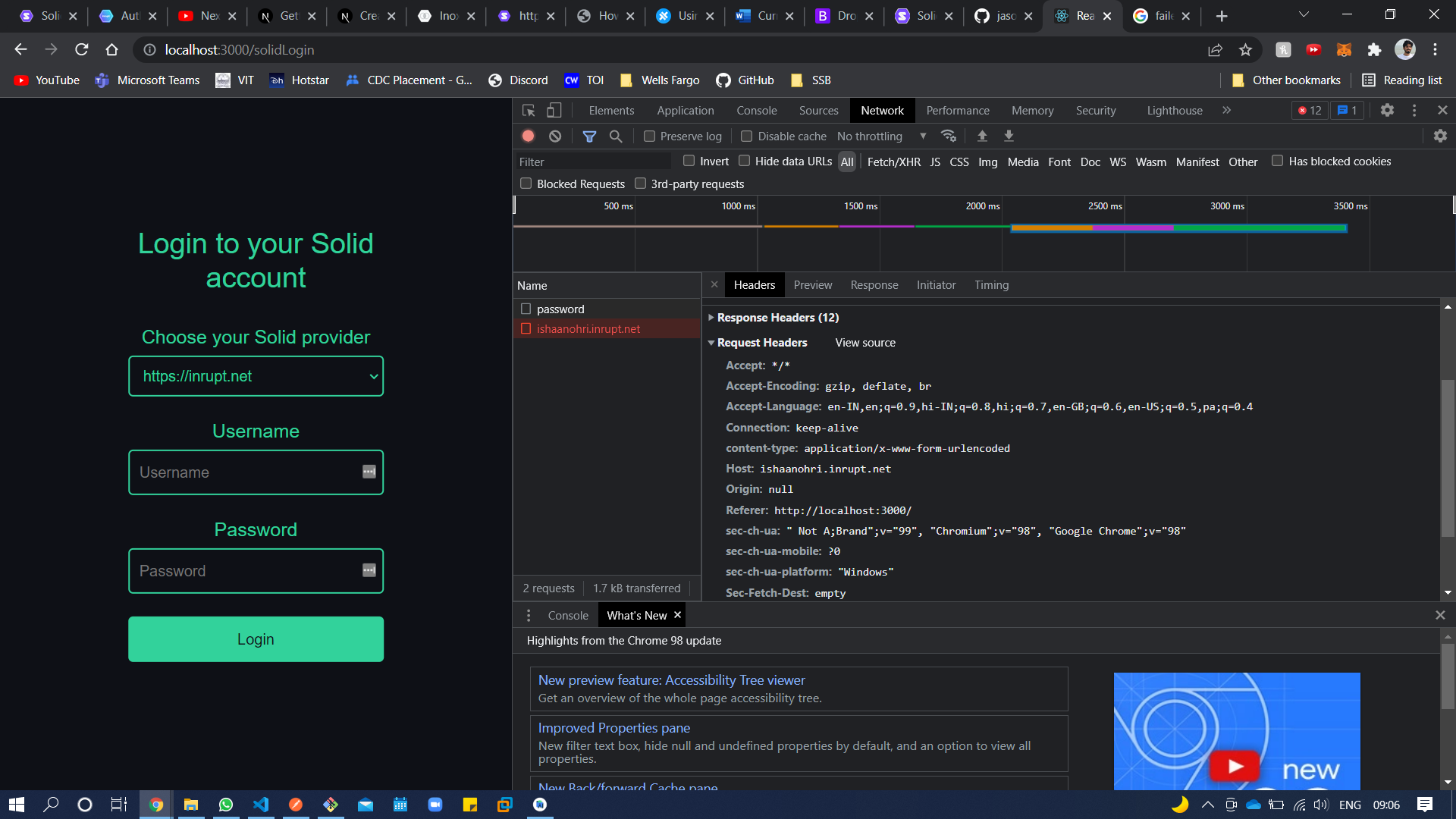Expand the Response Headers section

pos(777,318)
